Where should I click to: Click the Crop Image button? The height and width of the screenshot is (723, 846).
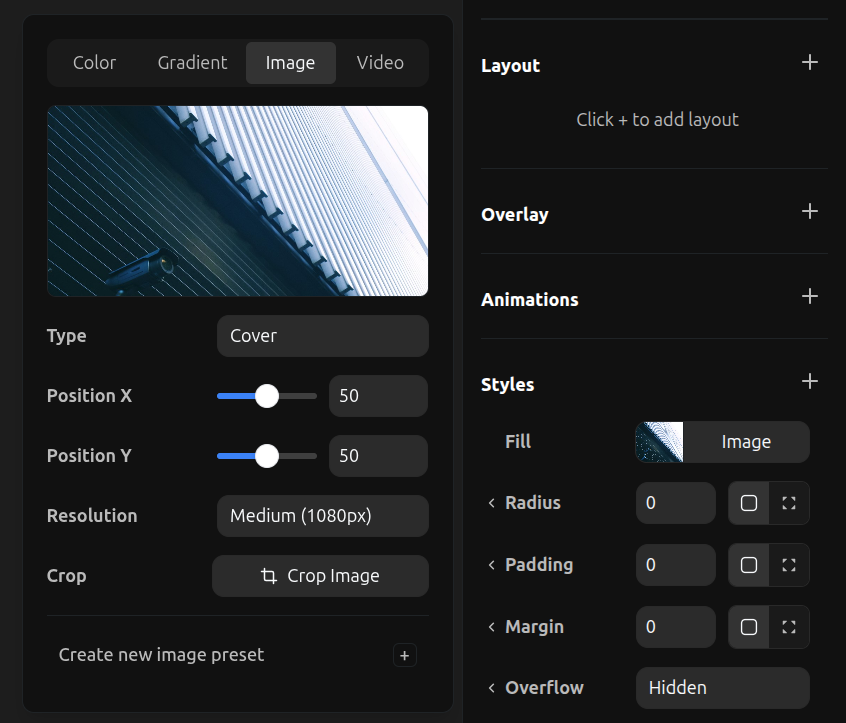tap(320, 576)
